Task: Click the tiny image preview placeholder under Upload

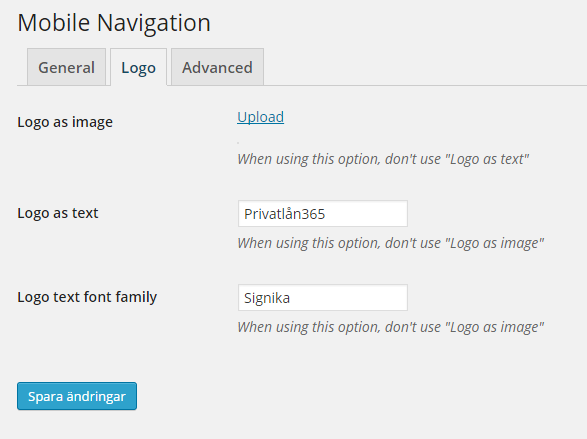Action: point(238,143)
